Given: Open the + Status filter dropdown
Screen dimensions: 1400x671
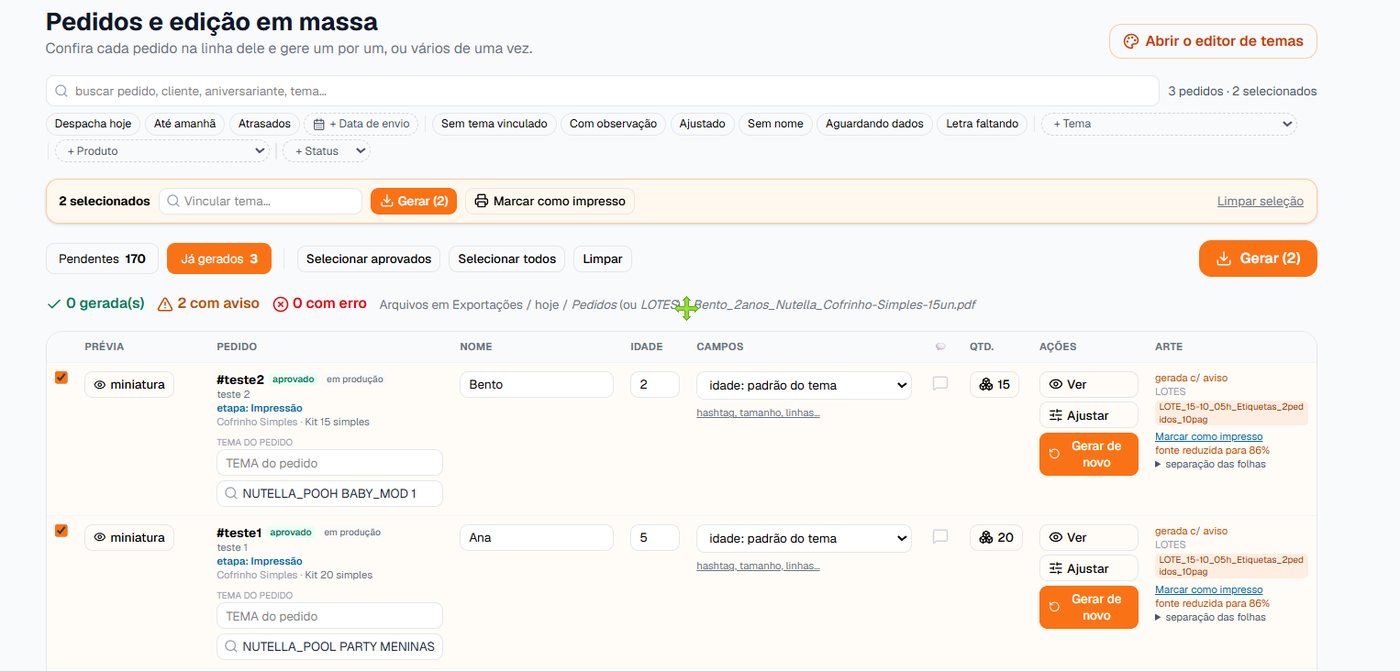Looking at the screenshot, I should coord(326,151).
